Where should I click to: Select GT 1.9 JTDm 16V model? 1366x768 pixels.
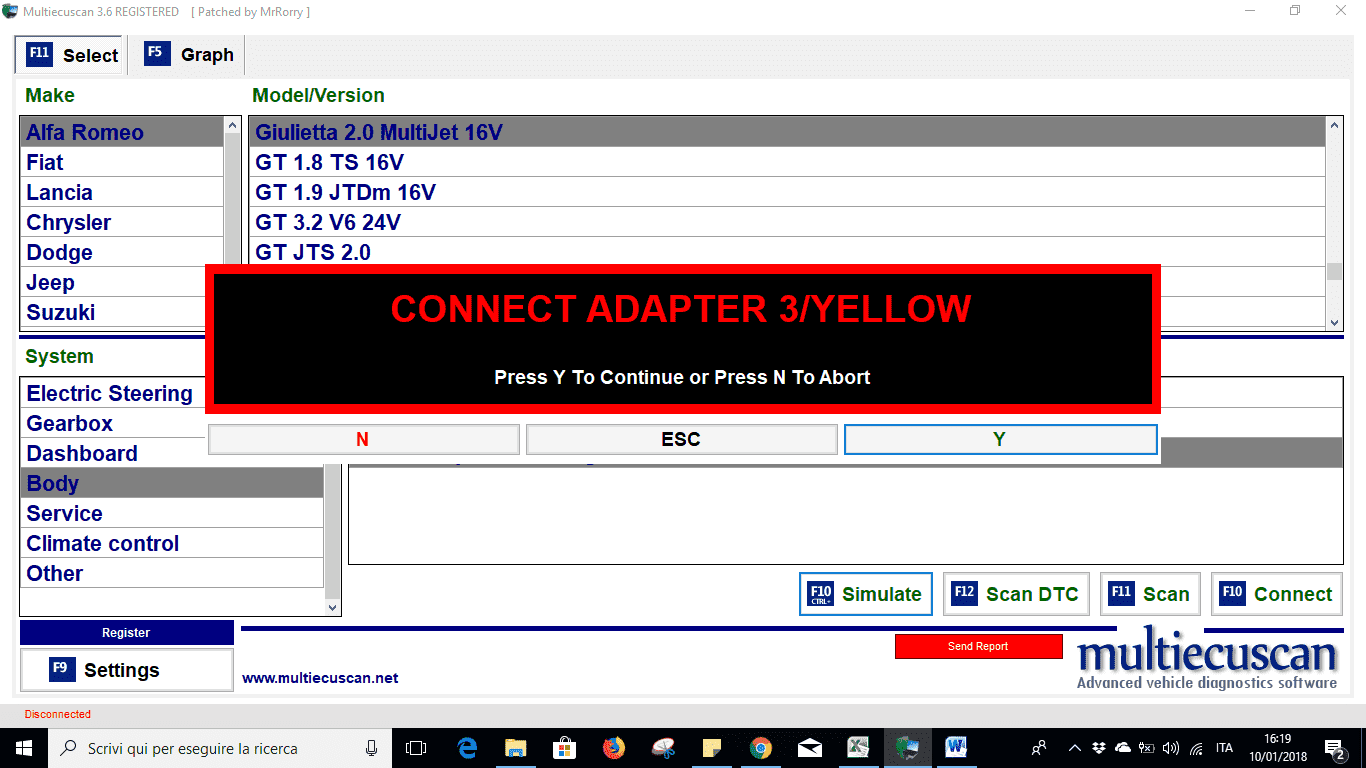click(x=346, y=193)
